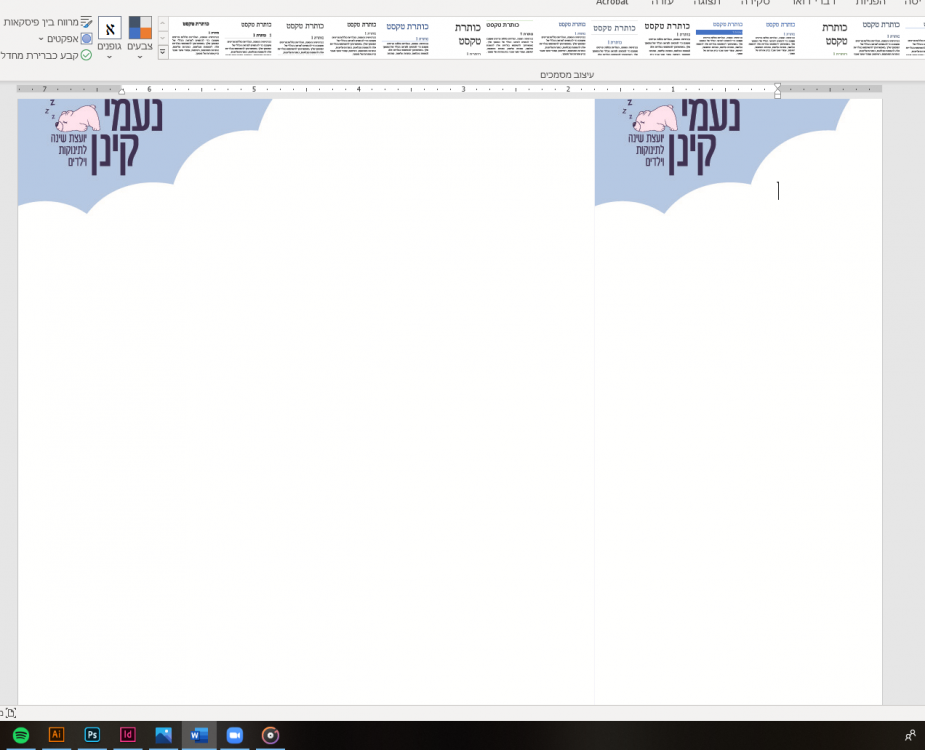Open the disc app icon in the taskbar
This screenshot has height=750, width=925.
[x=270, y=735]
